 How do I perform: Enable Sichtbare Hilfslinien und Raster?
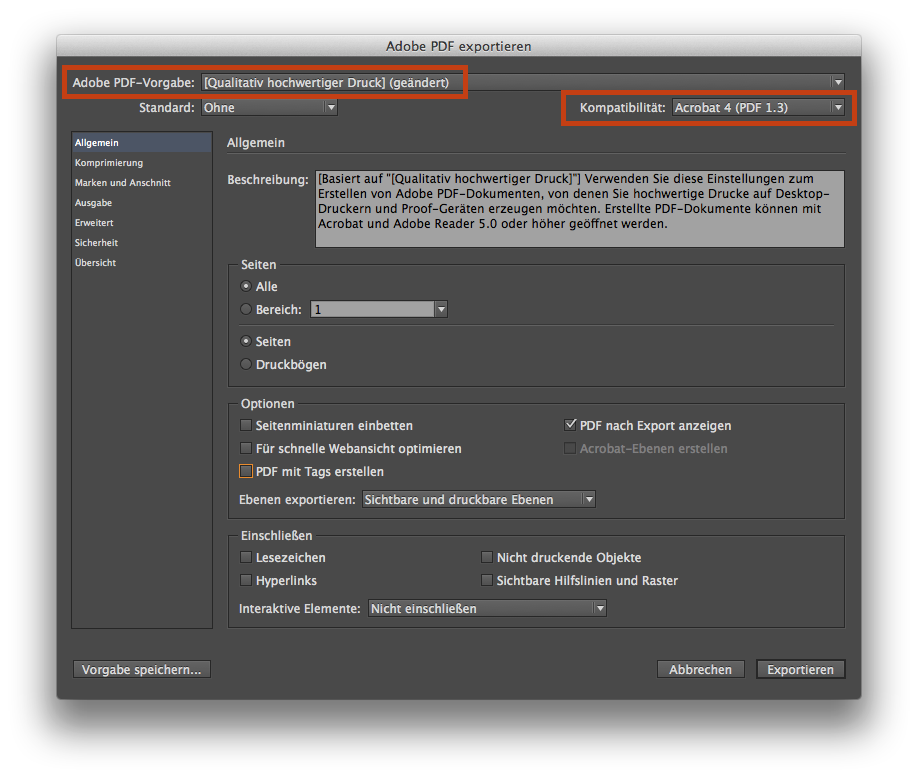tap(487, 580)
